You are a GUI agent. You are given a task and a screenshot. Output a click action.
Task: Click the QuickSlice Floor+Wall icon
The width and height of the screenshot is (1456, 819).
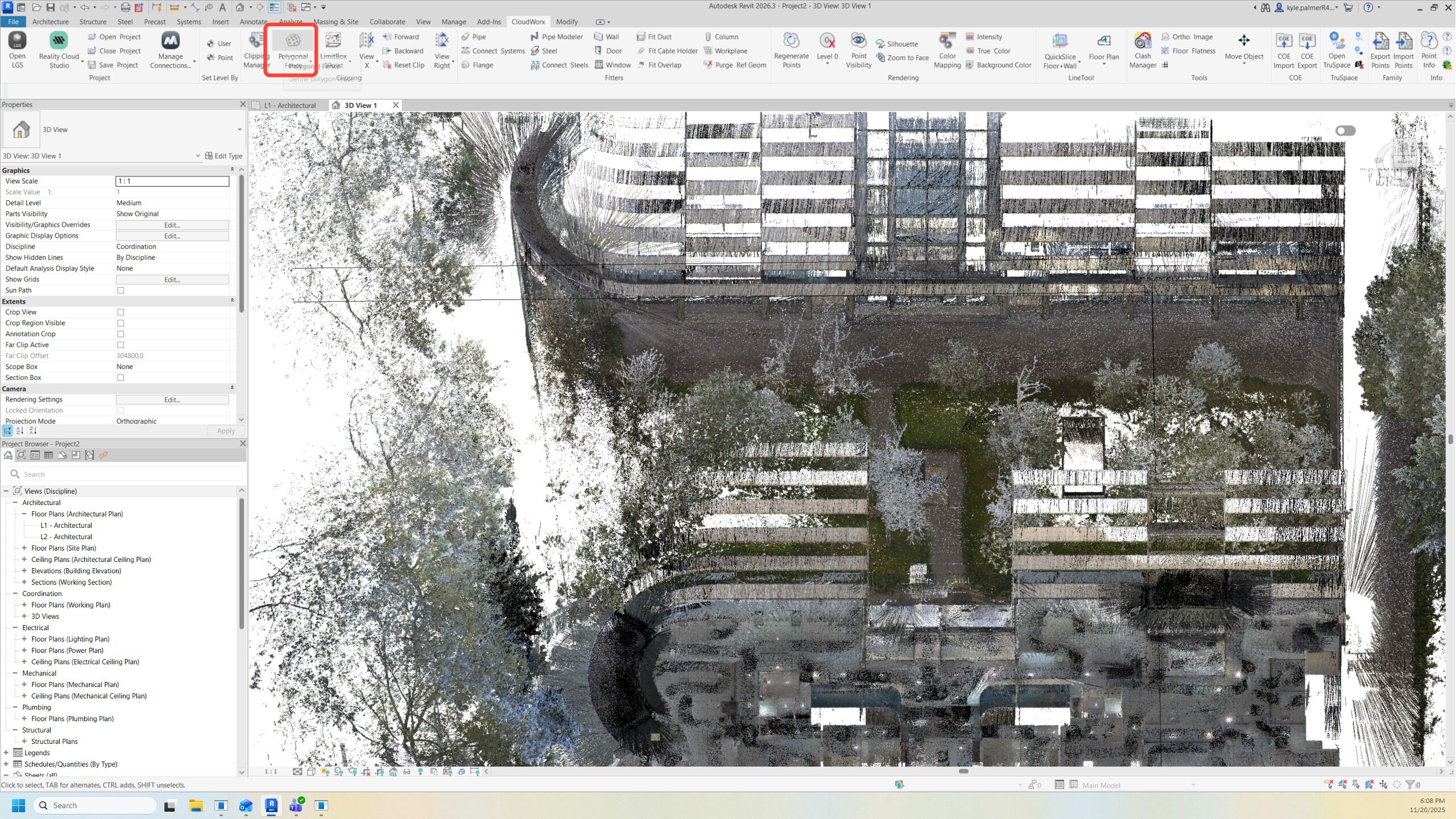(x=1060, y=41)
